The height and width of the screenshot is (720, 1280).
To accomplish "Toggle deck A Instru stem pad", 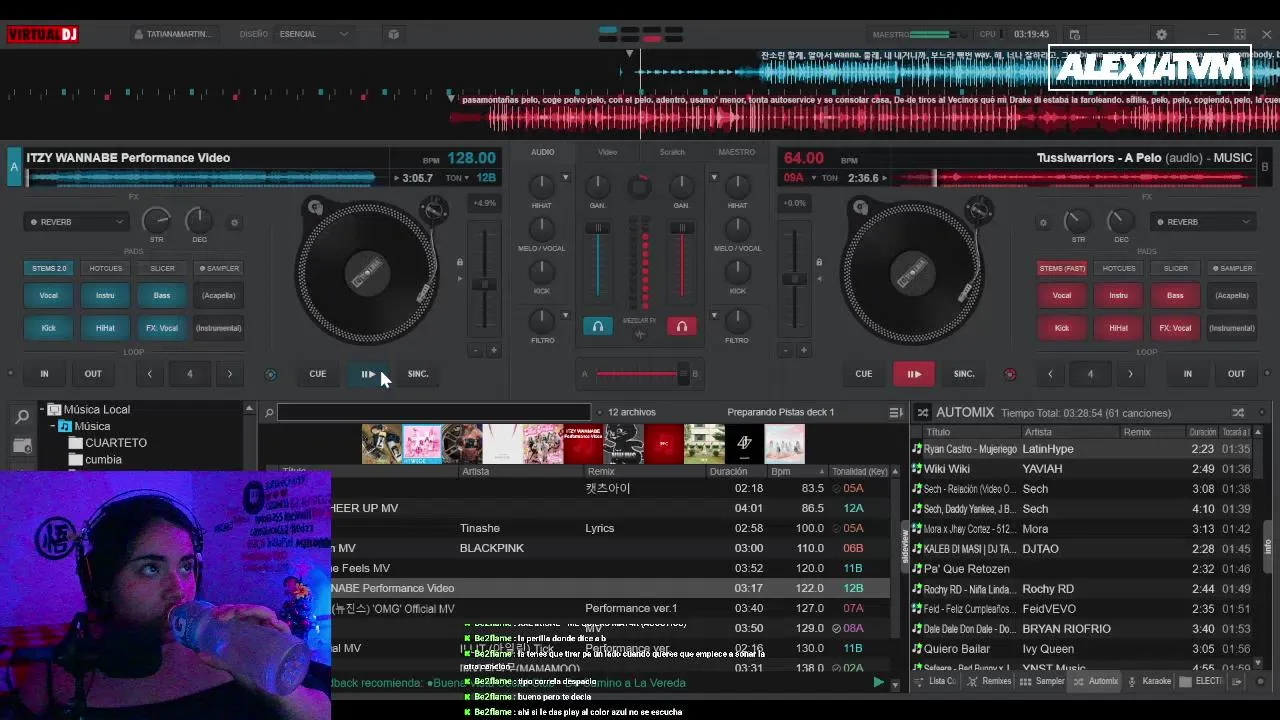I will (105, 296).
